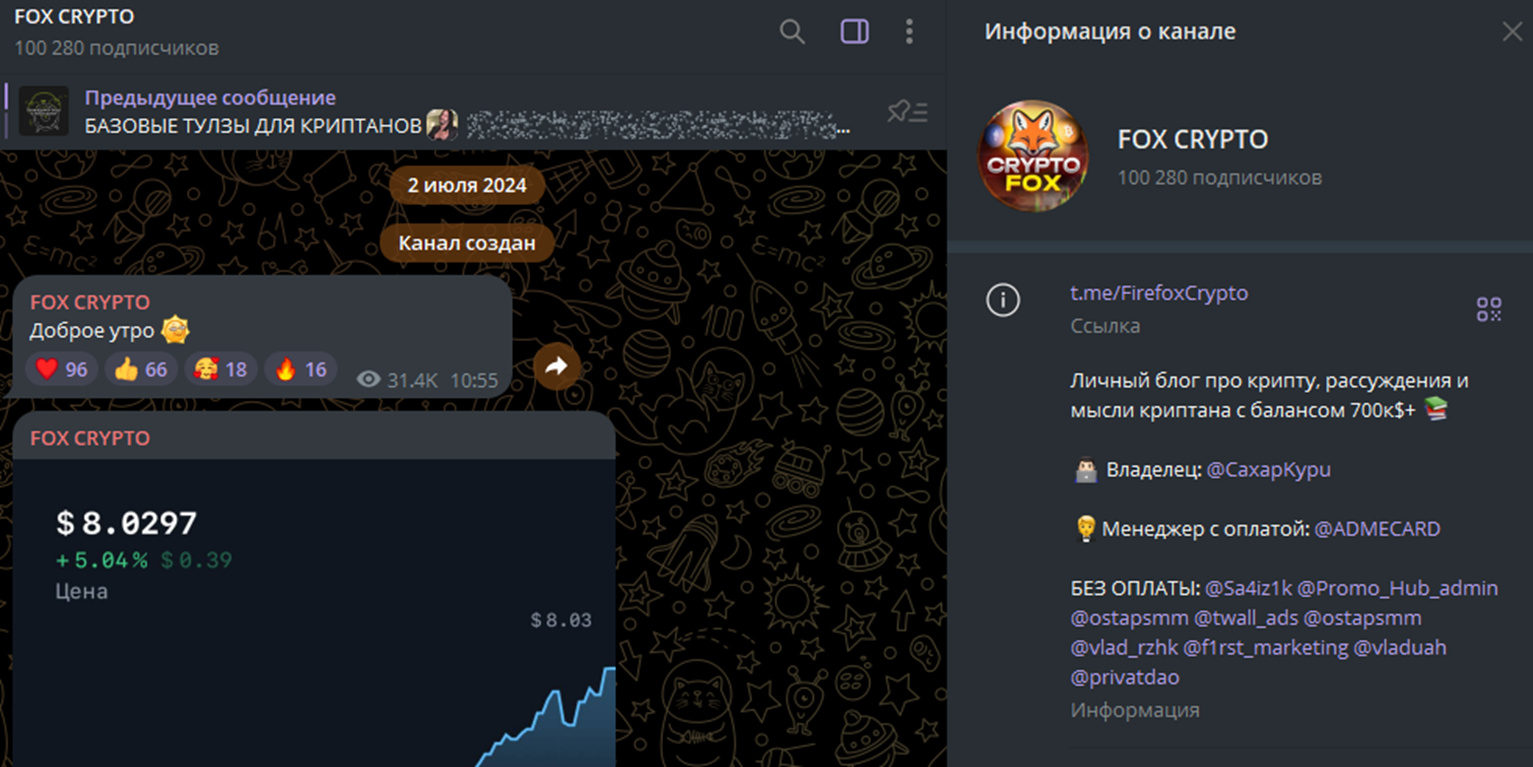Open the t.me/FirefoxCrypto link
This screenshot has height=767, width=1533.
1159,292
